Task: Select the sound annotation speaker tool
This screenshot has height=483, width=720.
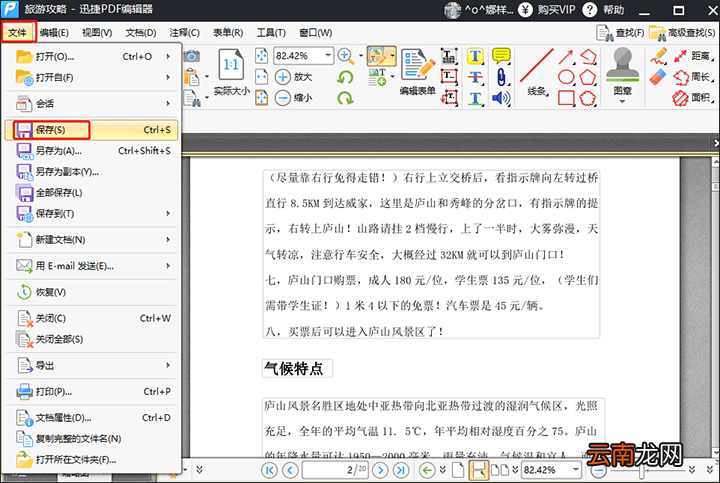Action: (501, 98)
